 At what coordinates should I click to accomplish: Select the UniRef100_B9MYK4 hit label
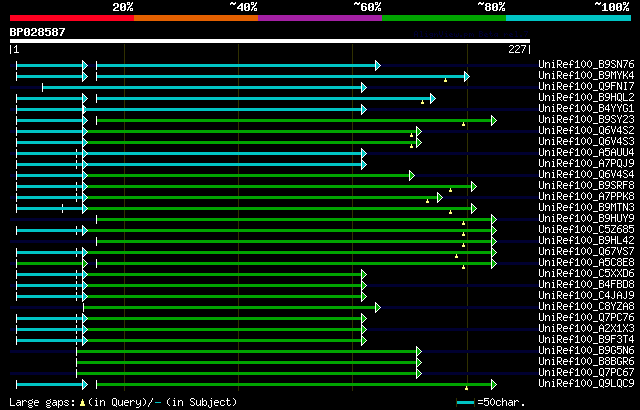point(586,75)
